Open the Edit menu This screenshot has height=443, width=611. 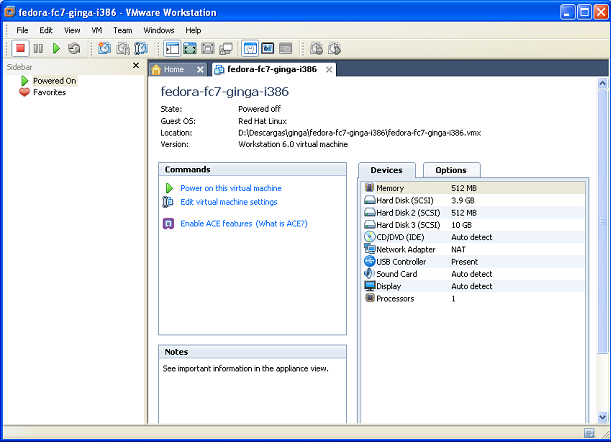[x=46, y=30]
